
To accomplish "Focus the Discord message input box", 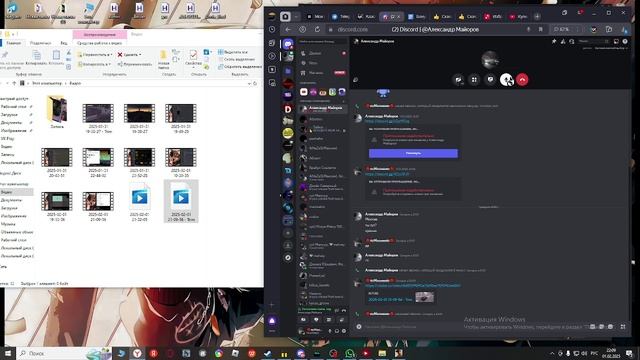I will (x=473, y=327).
